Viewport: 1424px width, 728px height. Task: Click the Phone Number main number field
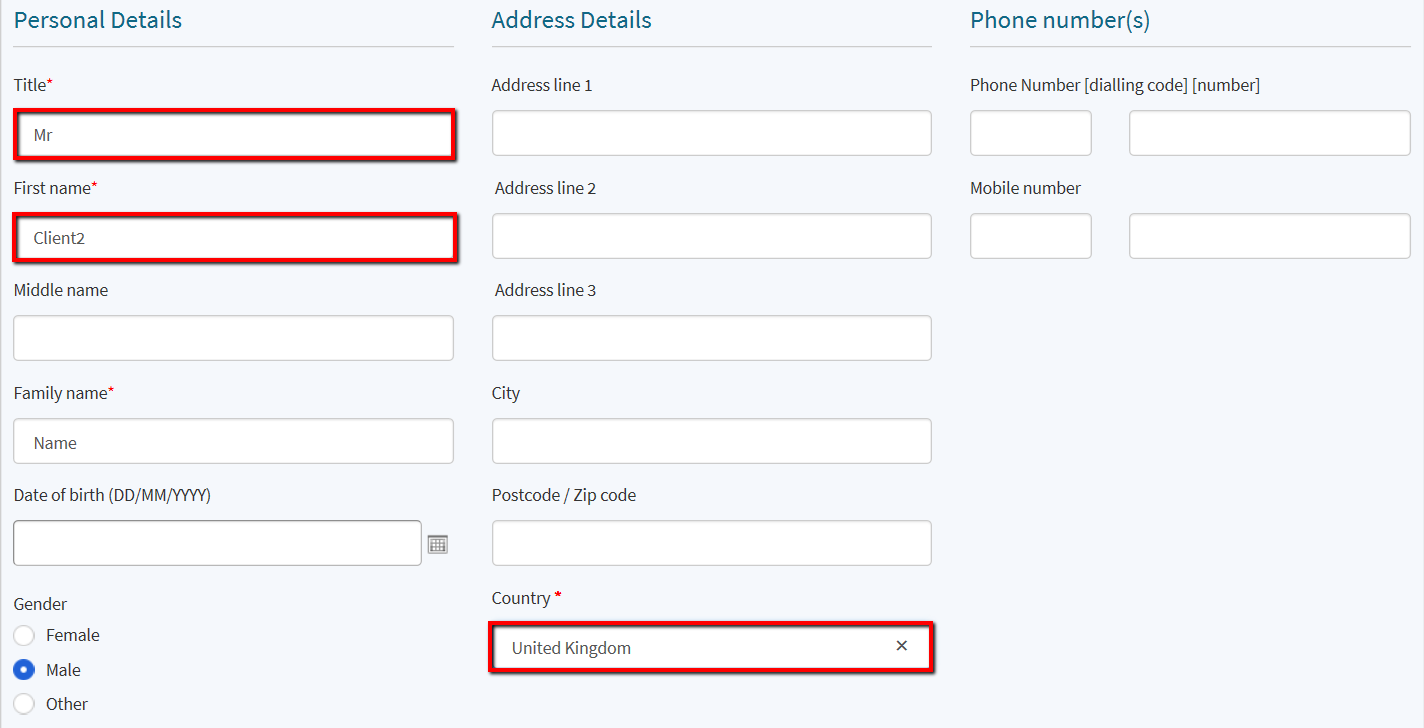(1270, 133)
